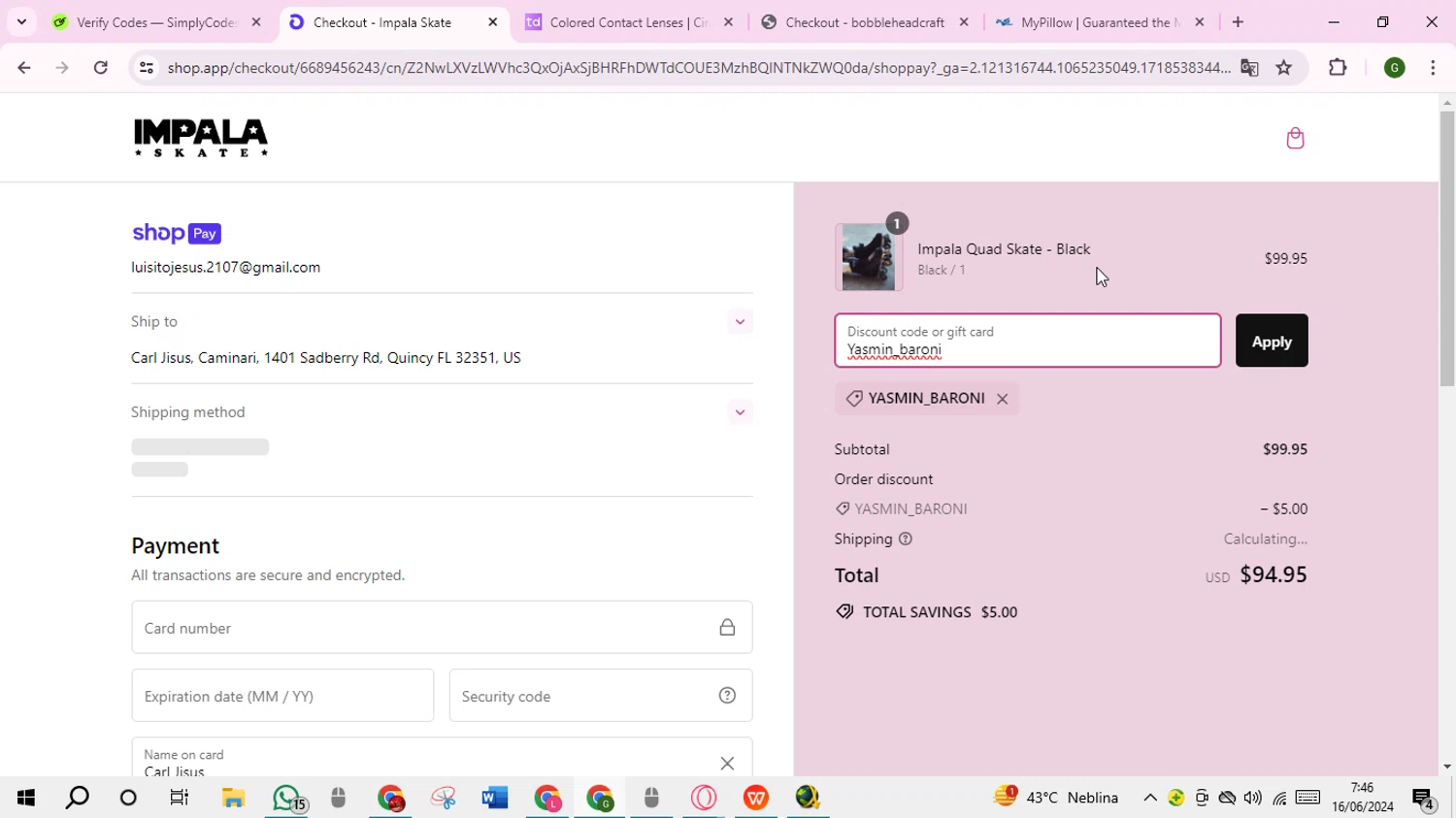The width and height of the screenshot is (1456, 818).
Task: Remove the YASMIN_BARONI discount tag
Action: click(x=1002, y=399)
